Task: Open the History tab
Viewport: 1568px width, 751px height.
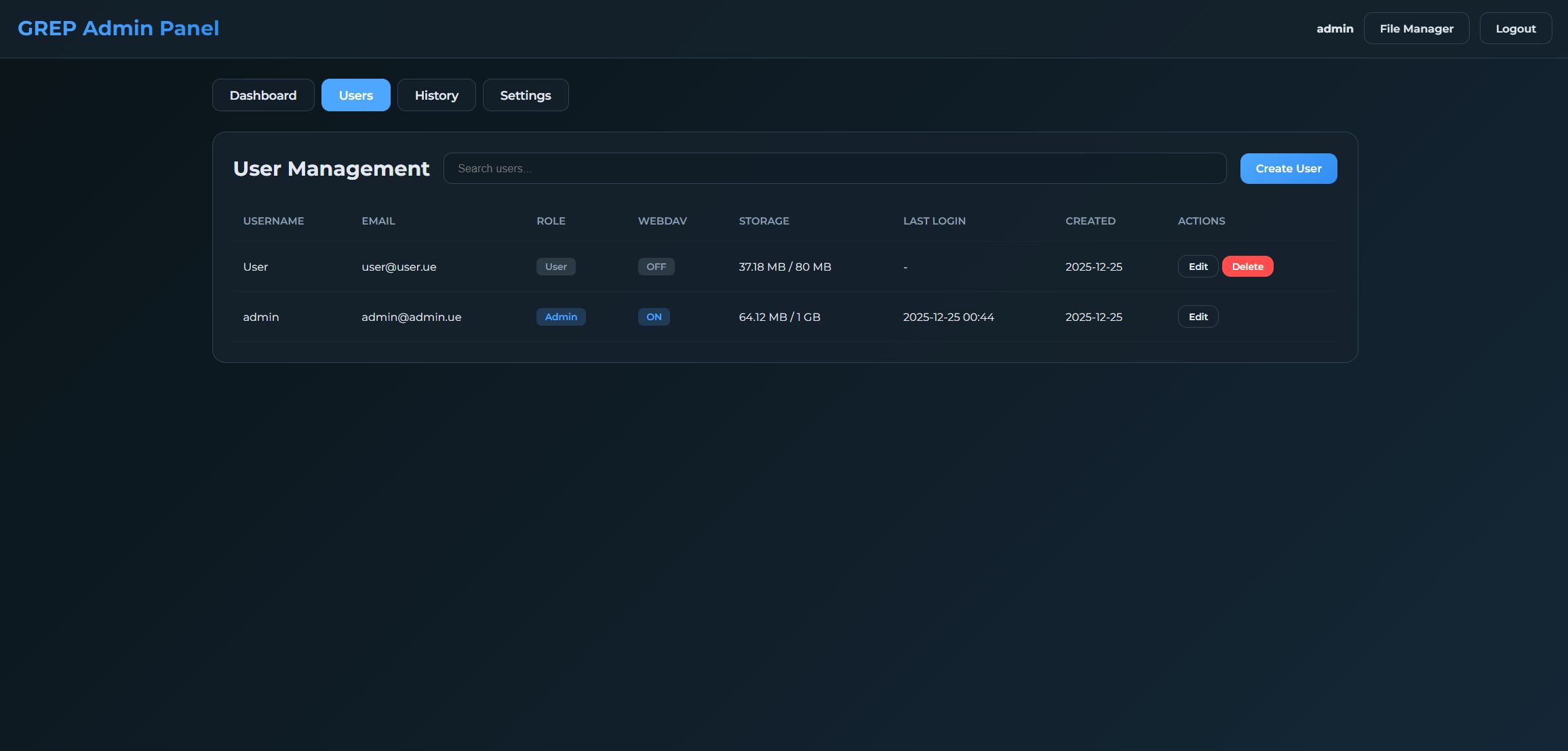Action: click(x=436, y=95)
